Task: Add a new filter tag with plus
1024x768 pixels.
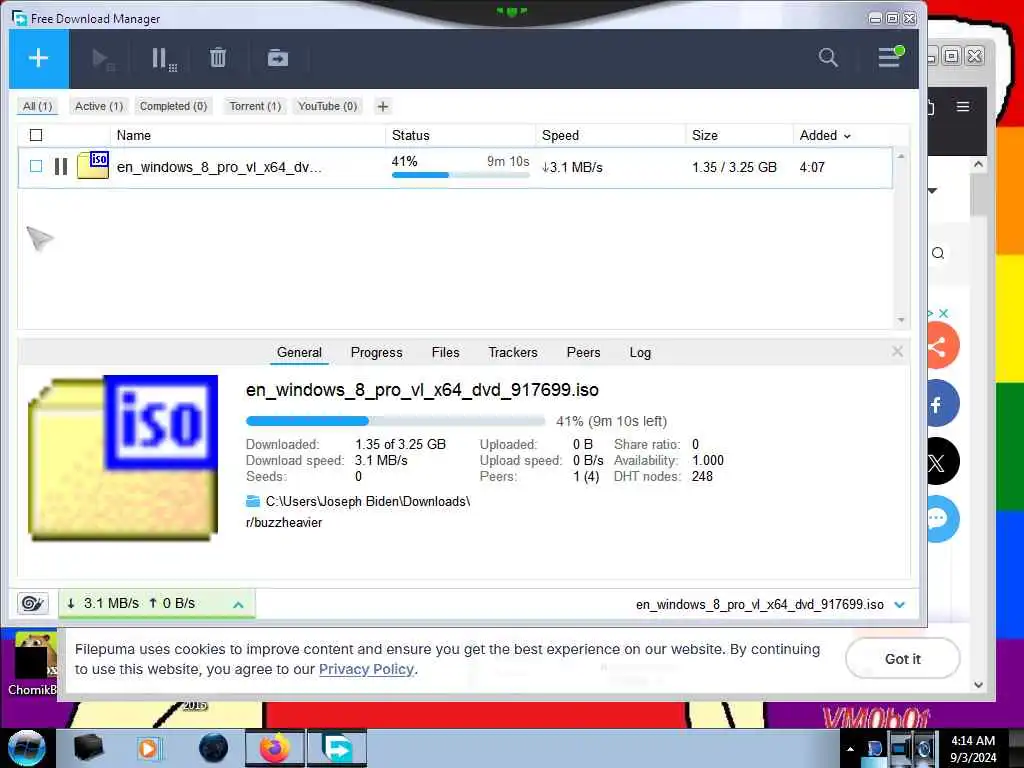Action: 383,106
